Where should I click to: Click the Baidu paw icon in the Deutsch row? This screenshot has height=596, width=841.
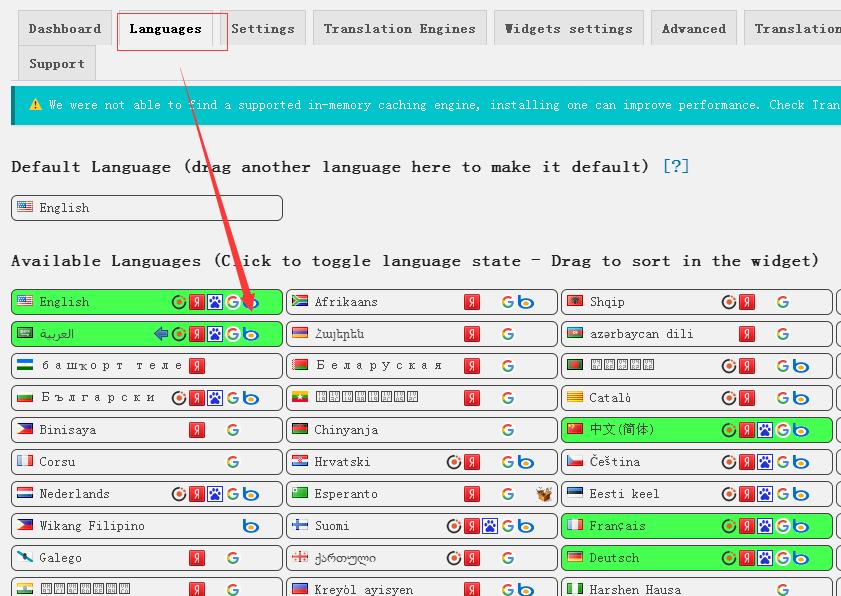coord(765,558)
